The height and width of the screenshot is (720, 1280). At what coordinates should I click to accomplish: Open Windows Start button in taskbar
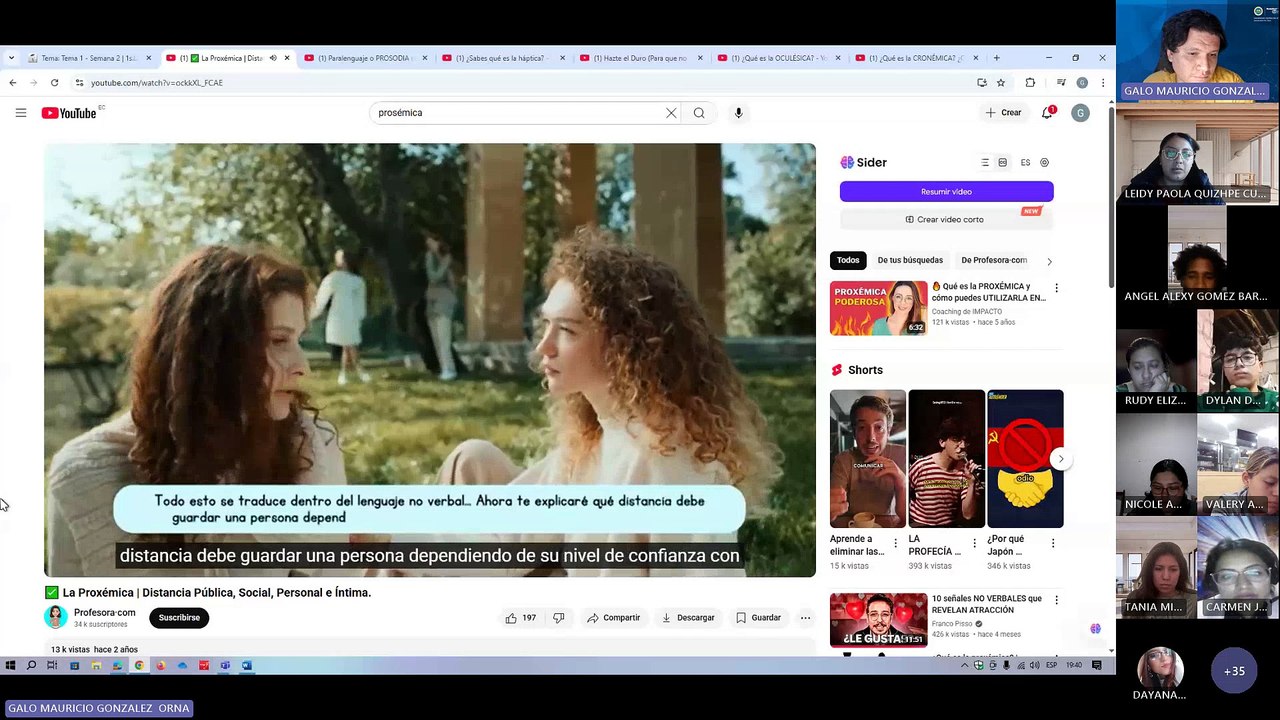click(10, 665)
